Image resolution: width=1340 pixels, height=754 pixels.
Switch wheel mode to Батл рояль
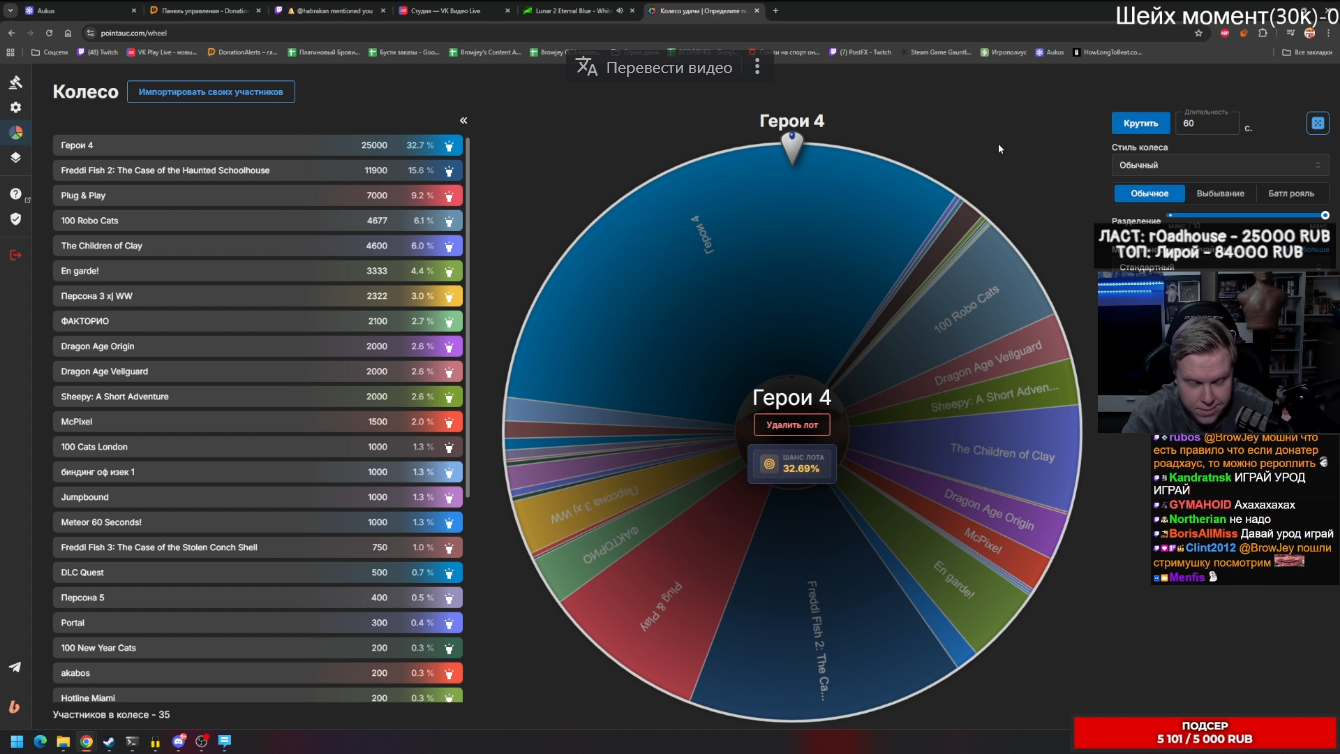pyautogui.click(x=1291, y=194)
